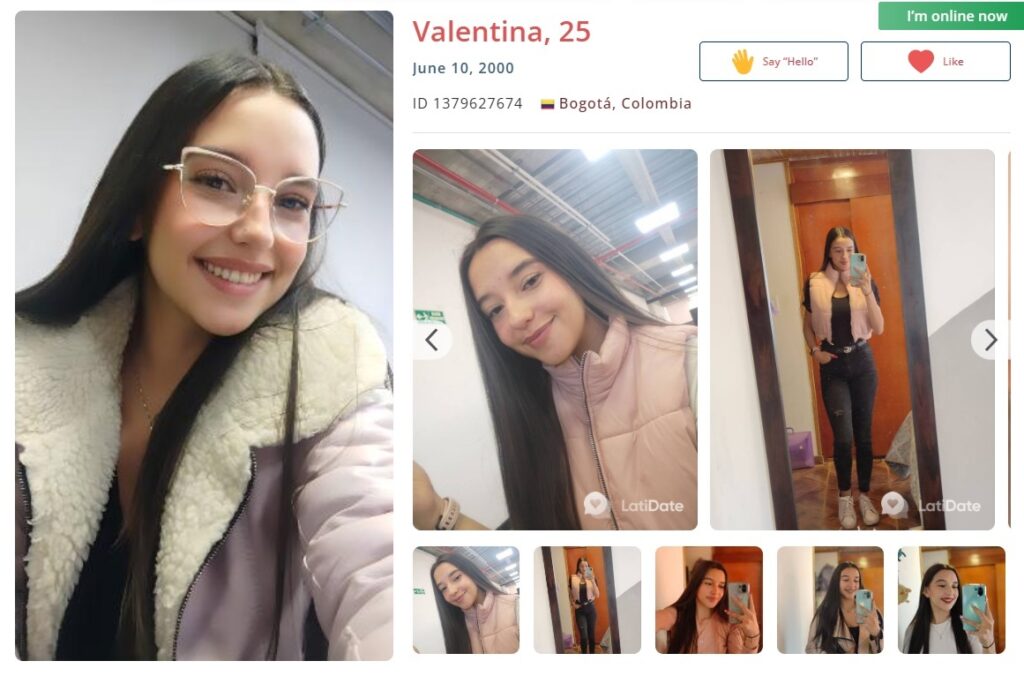Select the fifth small thumbnail, white top

click(x=952, y=600)
